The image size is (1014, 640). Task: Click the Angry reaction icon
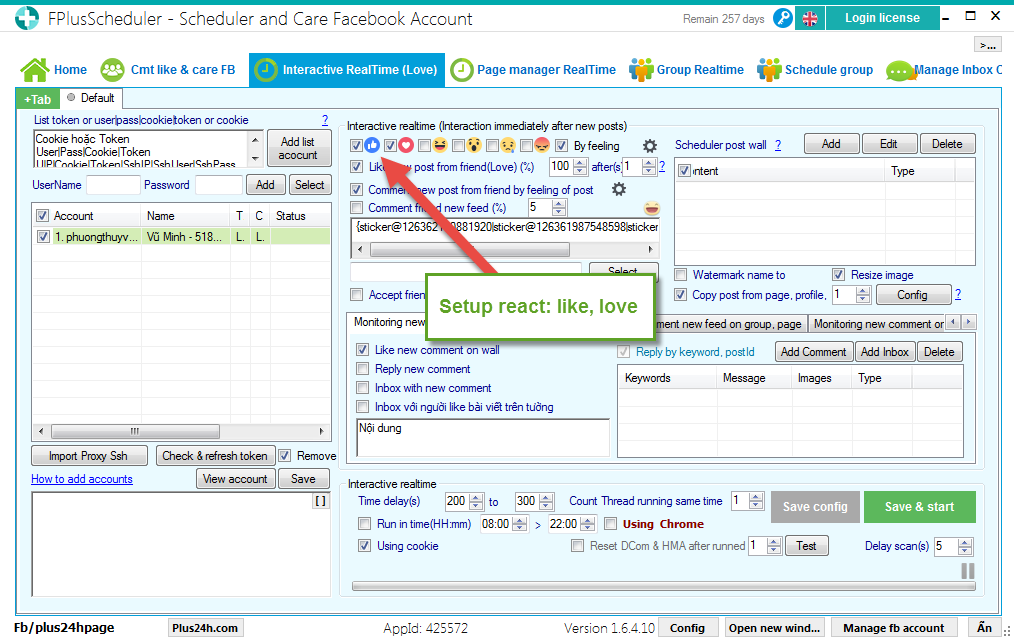coord(542,145)
